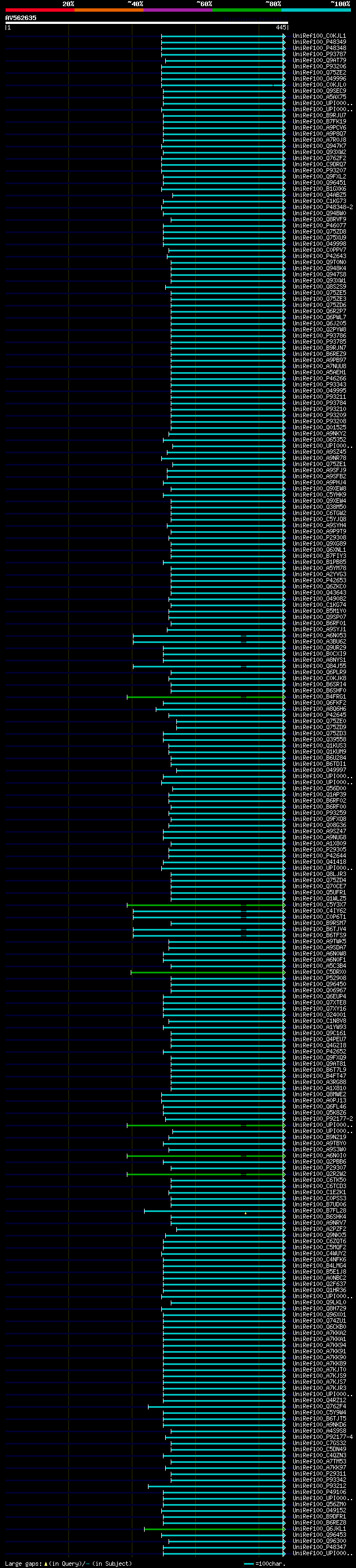This screenshot has width=356, height=1568.
Task: Select hit label UniRef100_P48348-2
Action: [323, 207]
